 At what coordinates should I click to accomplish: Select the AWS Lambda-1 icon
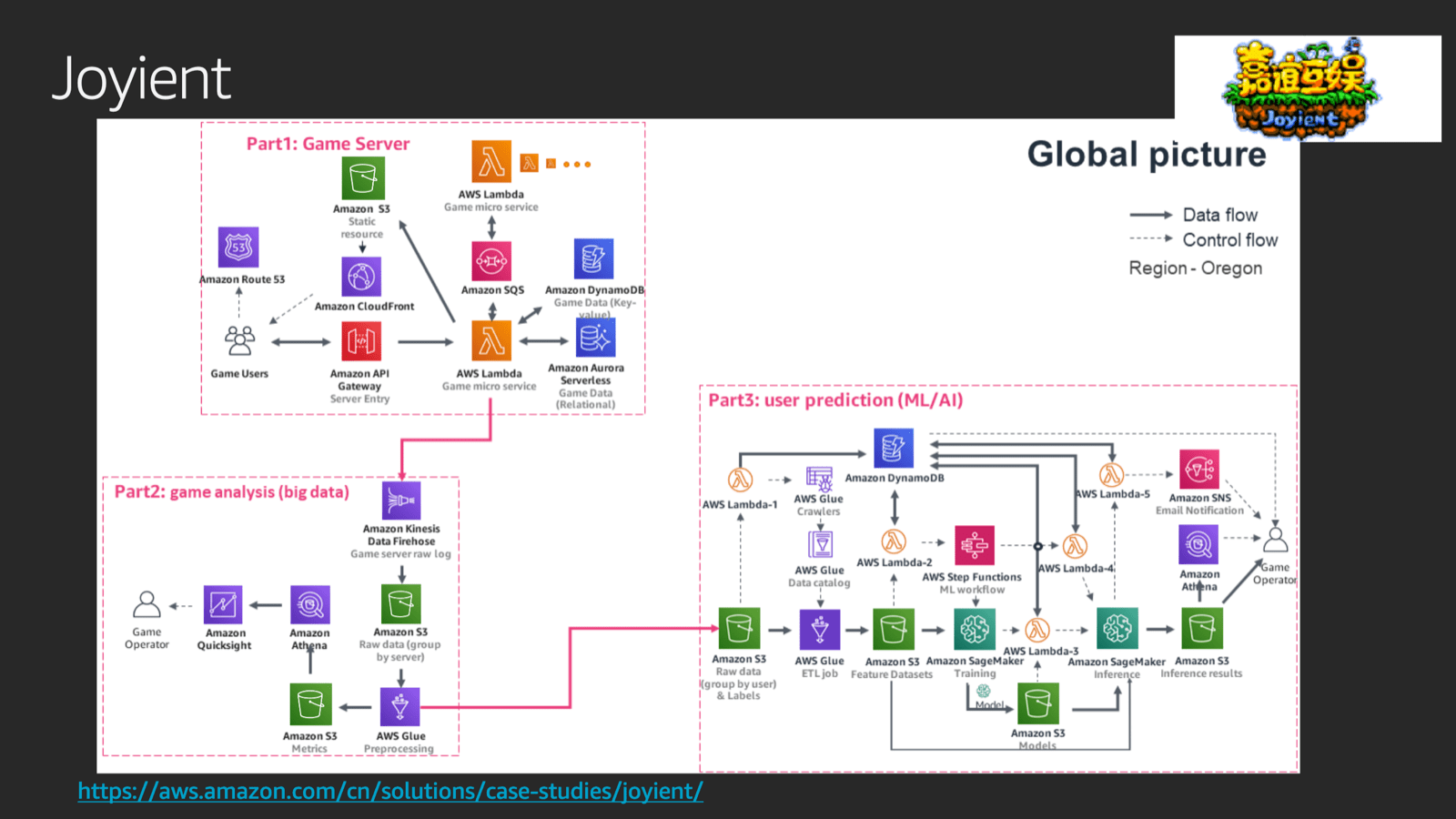point(740,480)
